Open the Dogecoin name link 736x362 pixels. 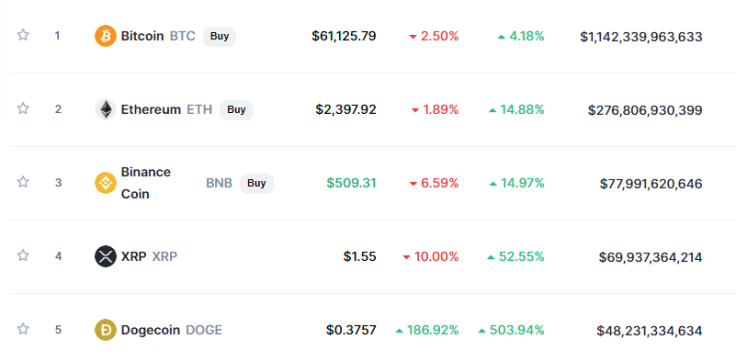point(150,330)
